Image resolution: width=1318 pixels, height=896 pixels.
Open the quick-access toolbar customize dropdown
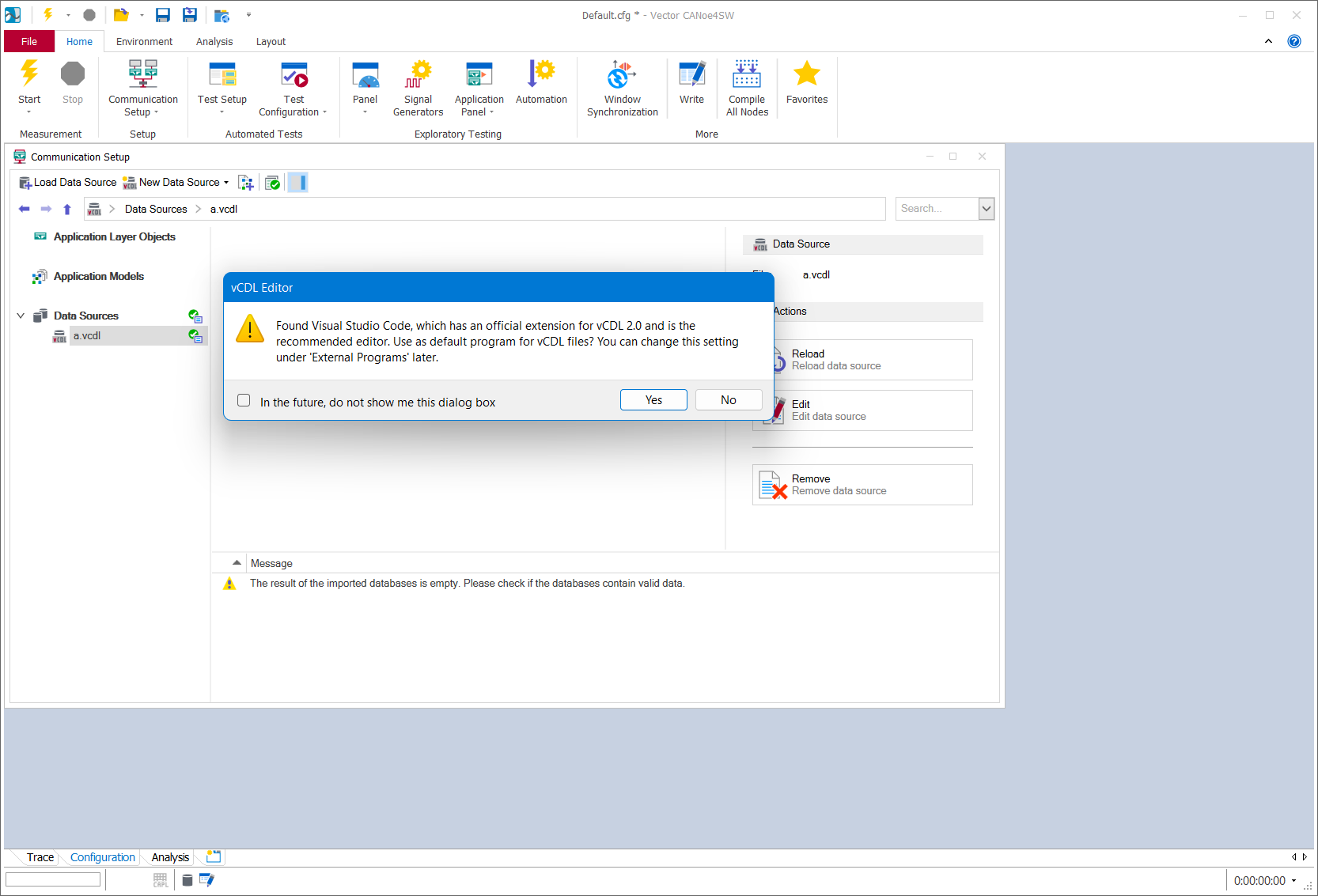click(248, 15)
